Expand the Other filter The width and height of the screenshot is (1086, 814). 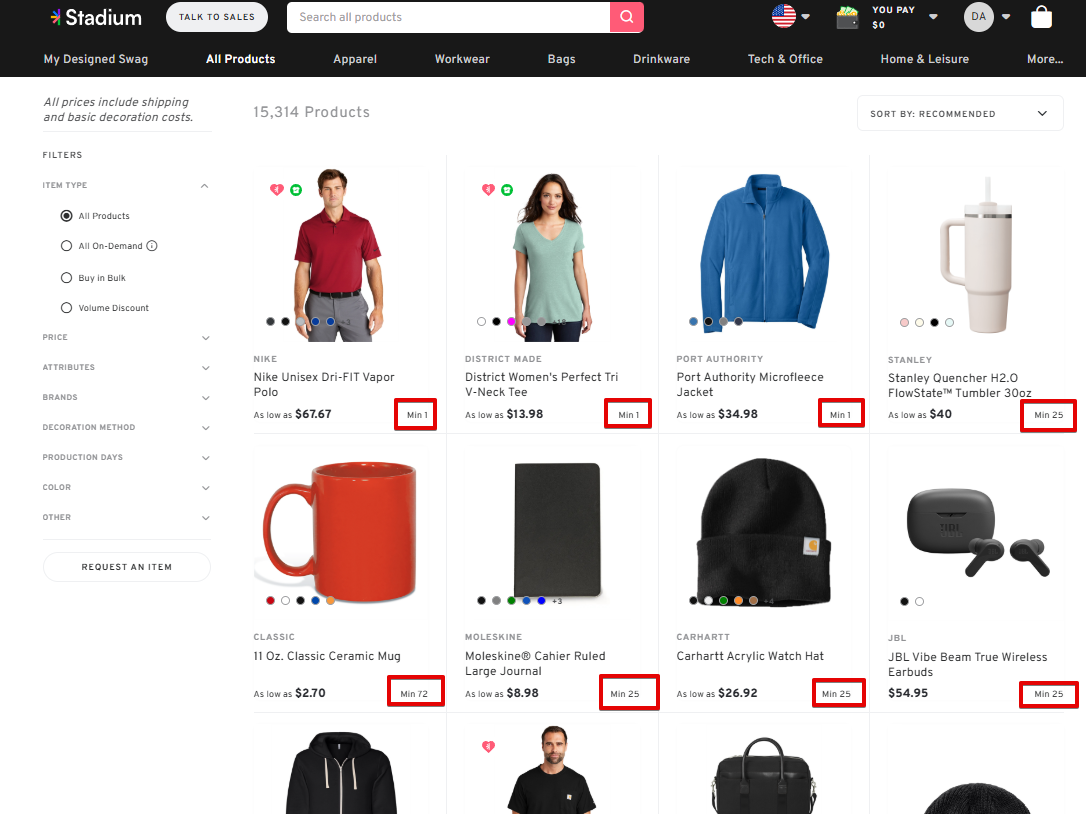(x=206, y=517)
